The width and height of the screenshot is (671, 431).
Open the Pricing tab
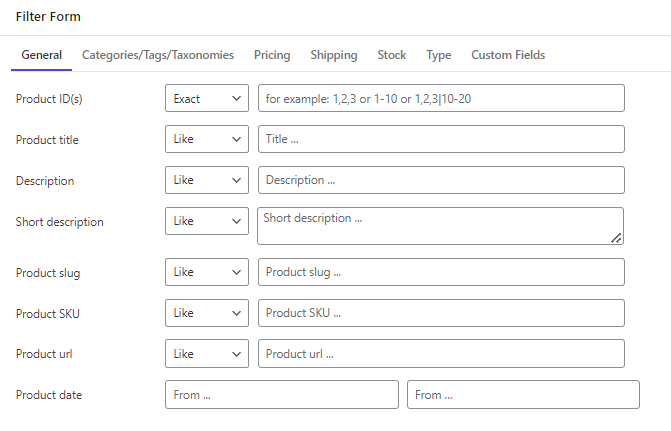point(272,55)
